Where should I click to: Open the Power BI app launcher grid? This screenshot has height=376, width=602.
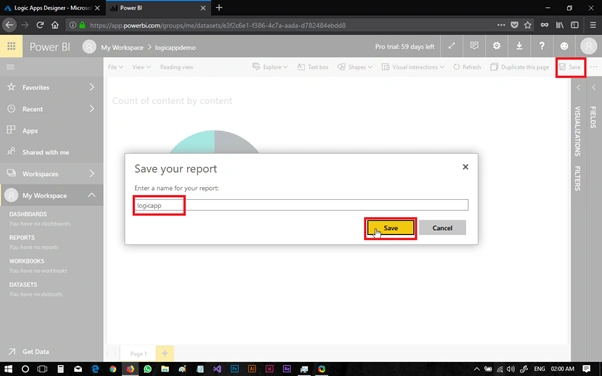click(x=11, y=46)
